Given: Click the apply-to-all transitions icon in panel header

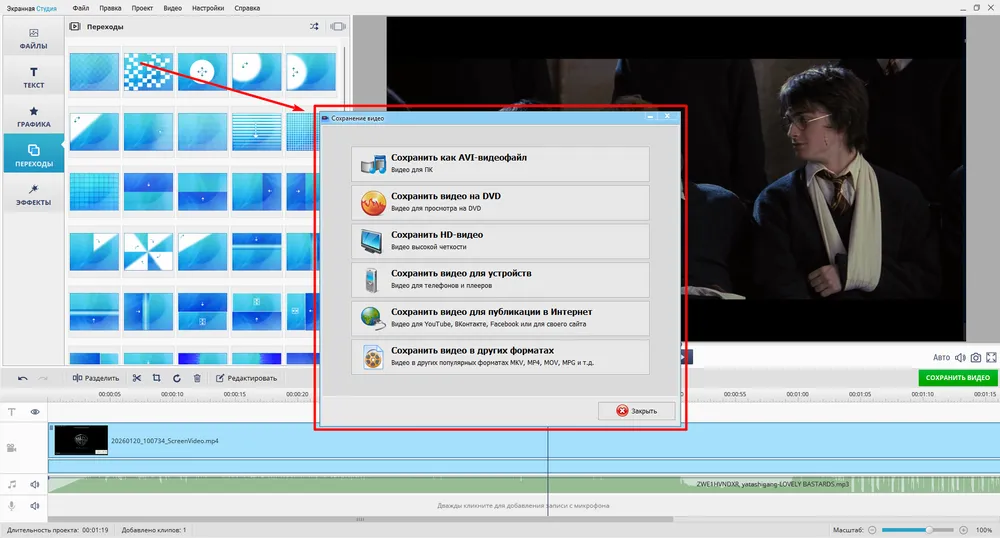Looking at the screenshot, I should click(338, 26).
